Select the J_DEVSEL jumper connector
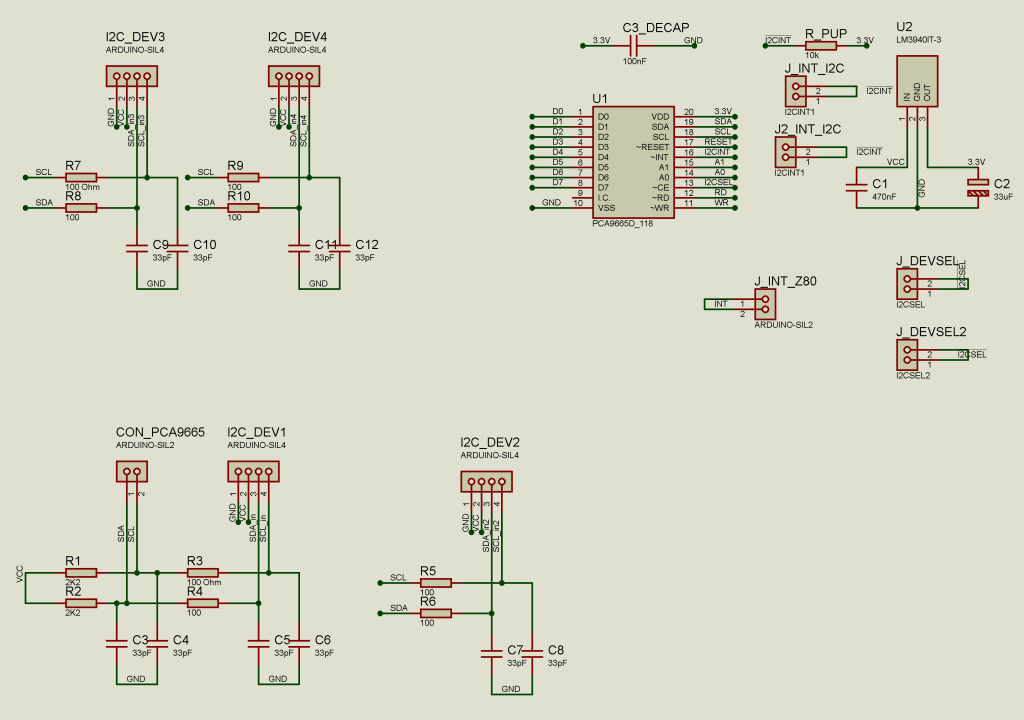This screenshot has height=720, width=1024. [x=906, y=284]
